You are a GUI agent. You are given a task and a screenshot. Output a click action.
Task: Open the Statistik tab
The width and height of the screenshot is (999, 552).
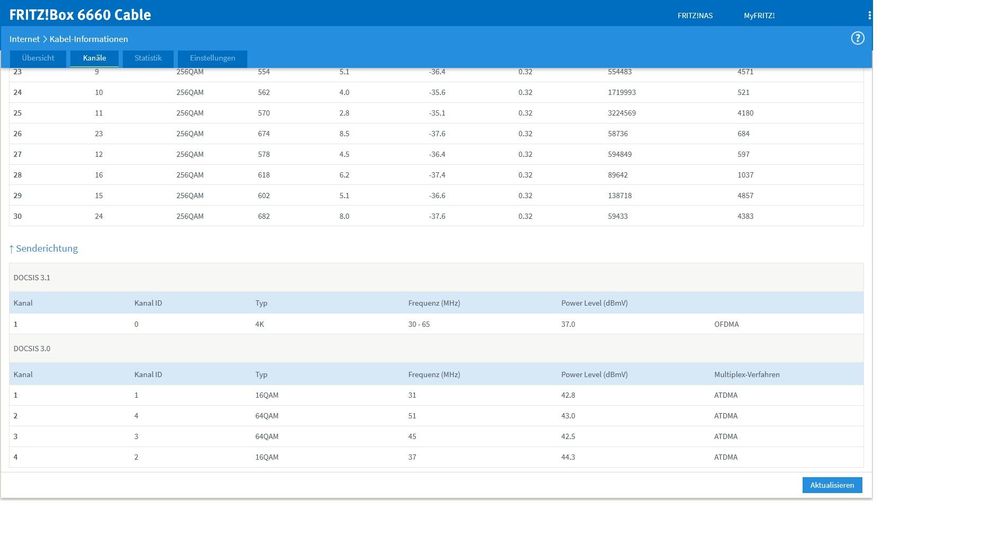tap(148, 59)
